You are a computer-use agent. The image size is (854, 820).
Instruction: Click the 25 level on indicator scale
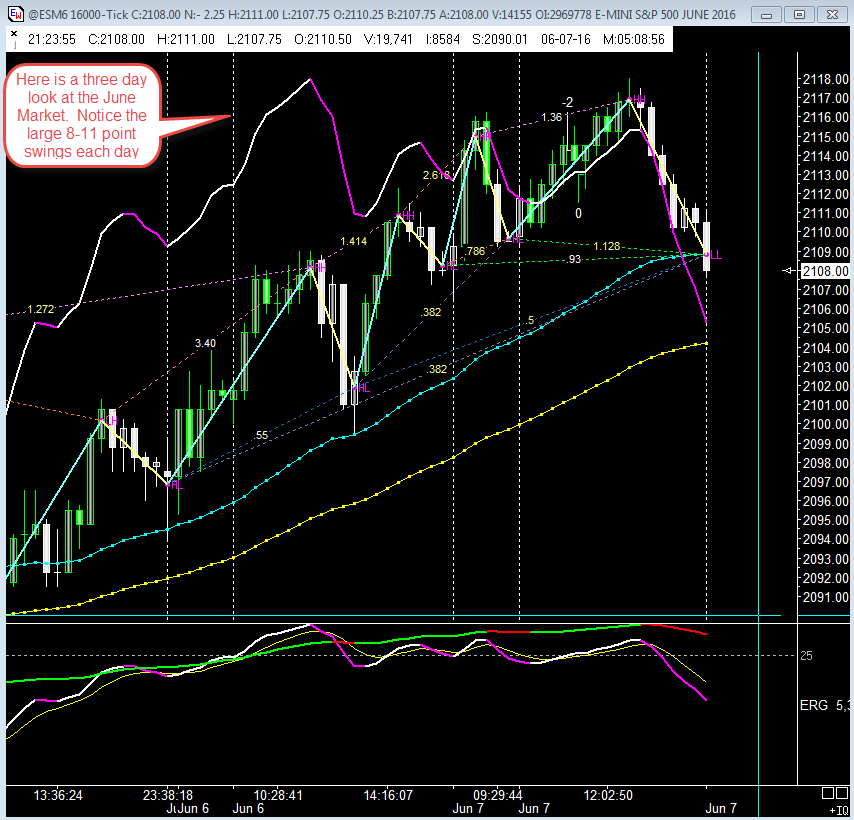click(x=806, y=655)
